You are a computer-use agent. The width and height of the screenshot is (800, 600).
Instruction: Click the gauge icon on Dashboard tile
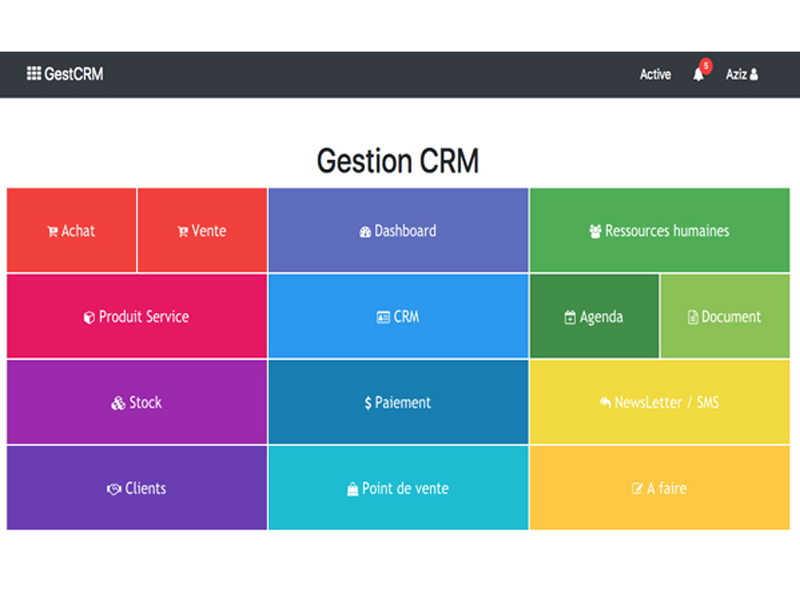click(x=365, y=232)
